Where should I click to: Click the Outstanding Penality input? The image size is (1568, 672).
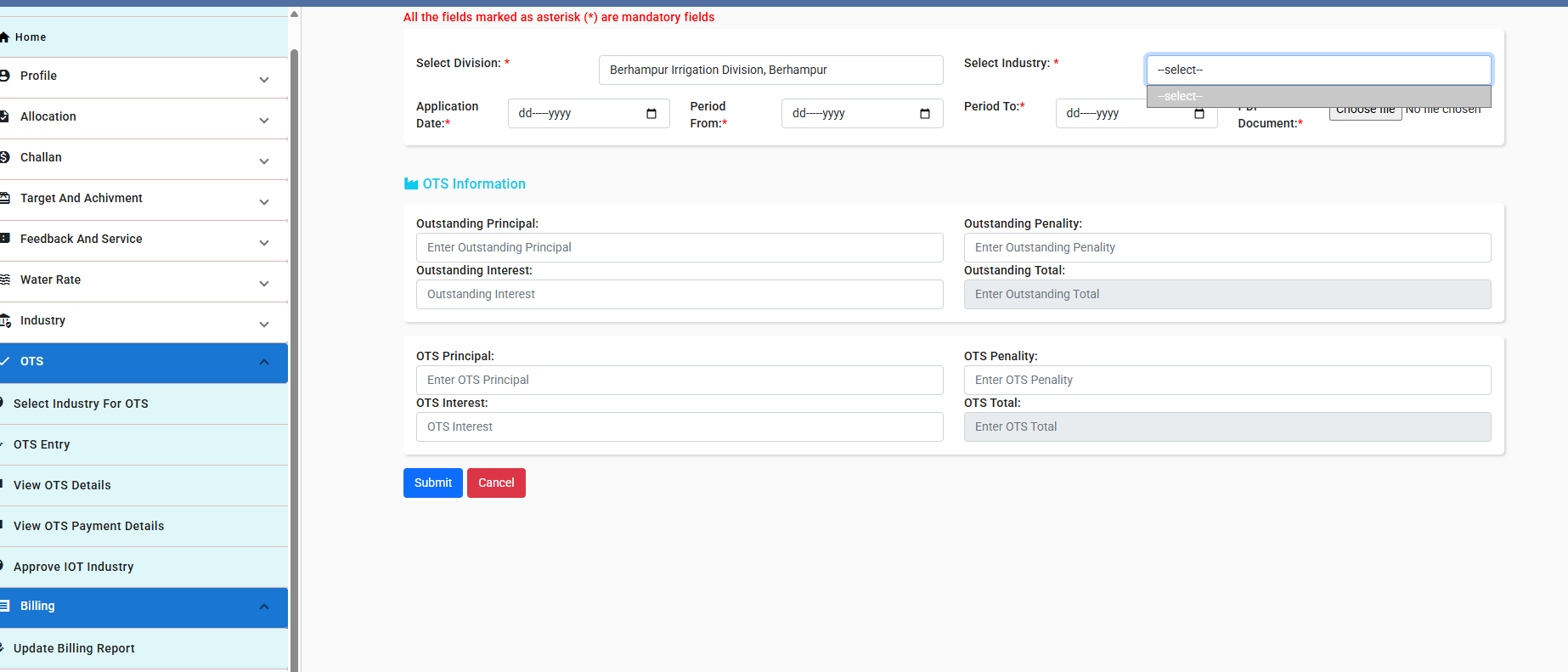click(1227, 247)
